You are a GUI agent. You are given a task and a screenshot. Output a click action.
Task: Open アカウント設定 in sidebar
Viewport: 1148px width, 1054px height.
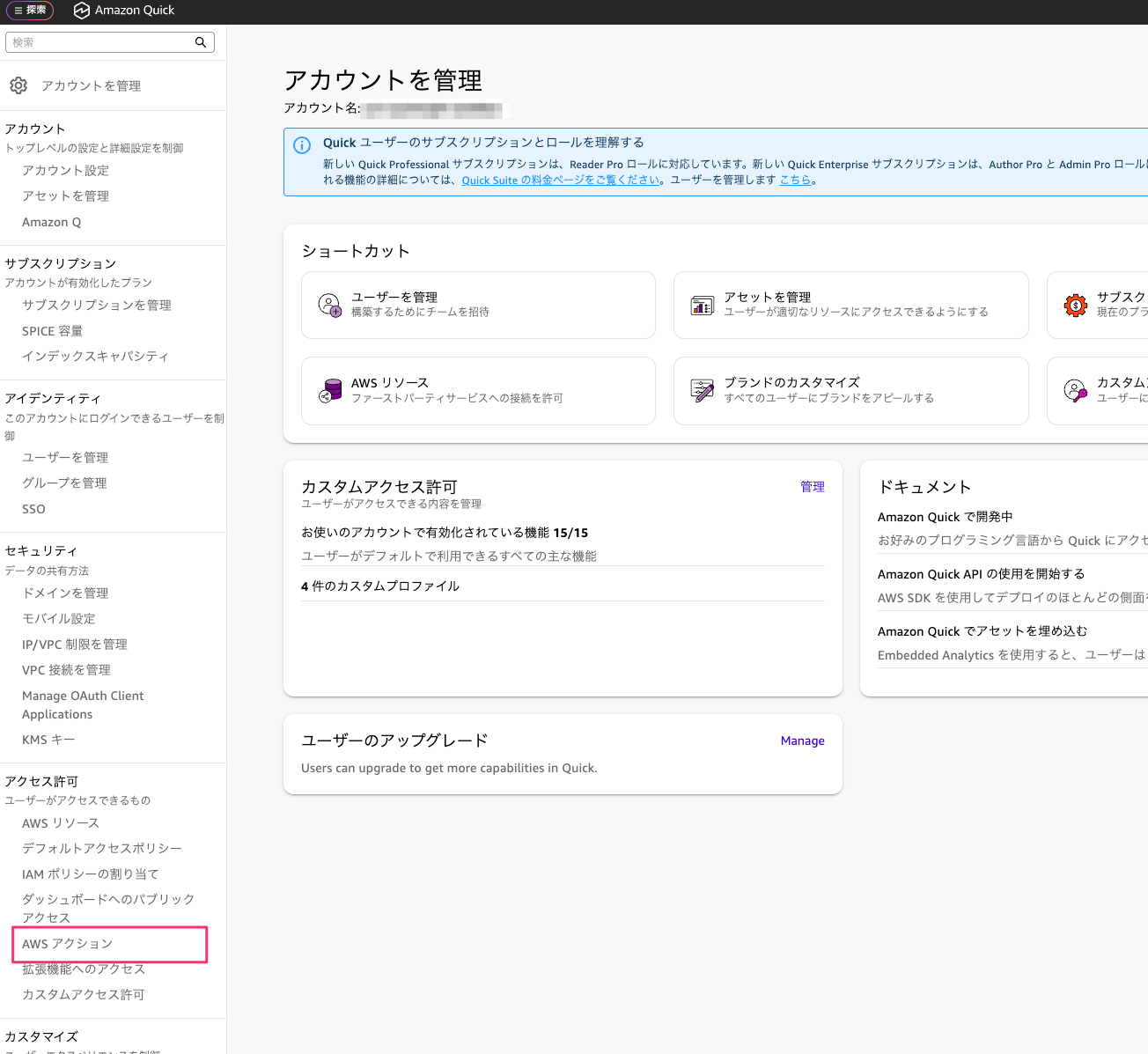coord(66,171)
